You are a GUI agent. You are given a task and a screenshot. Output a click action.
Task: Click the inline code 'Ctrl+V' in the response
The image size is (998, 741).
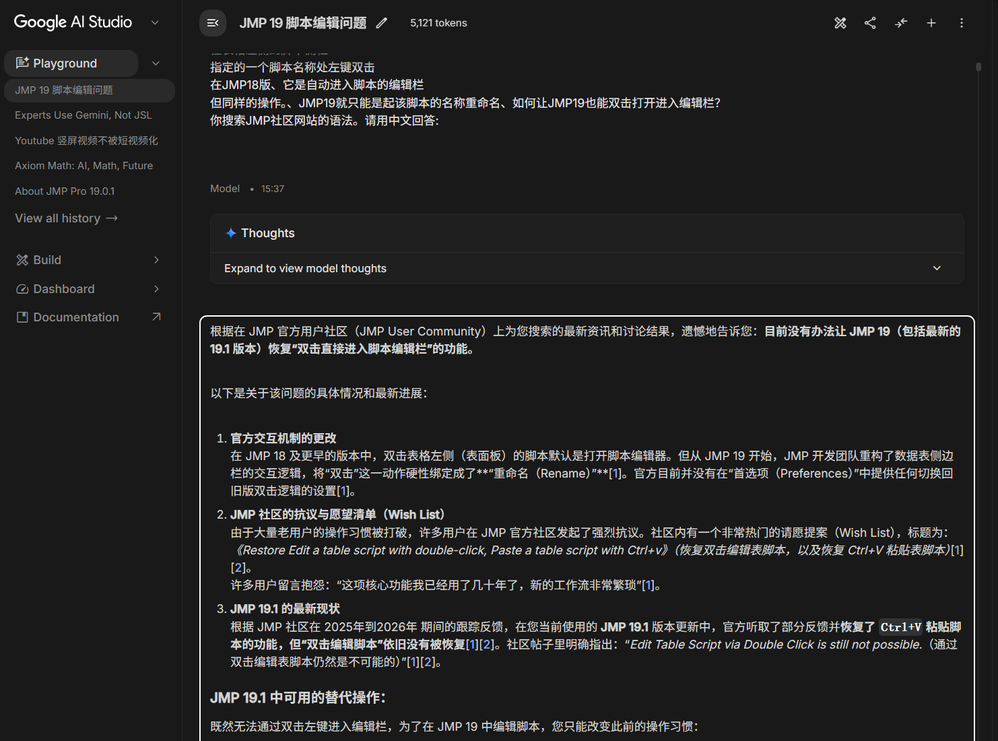(901, 627)
